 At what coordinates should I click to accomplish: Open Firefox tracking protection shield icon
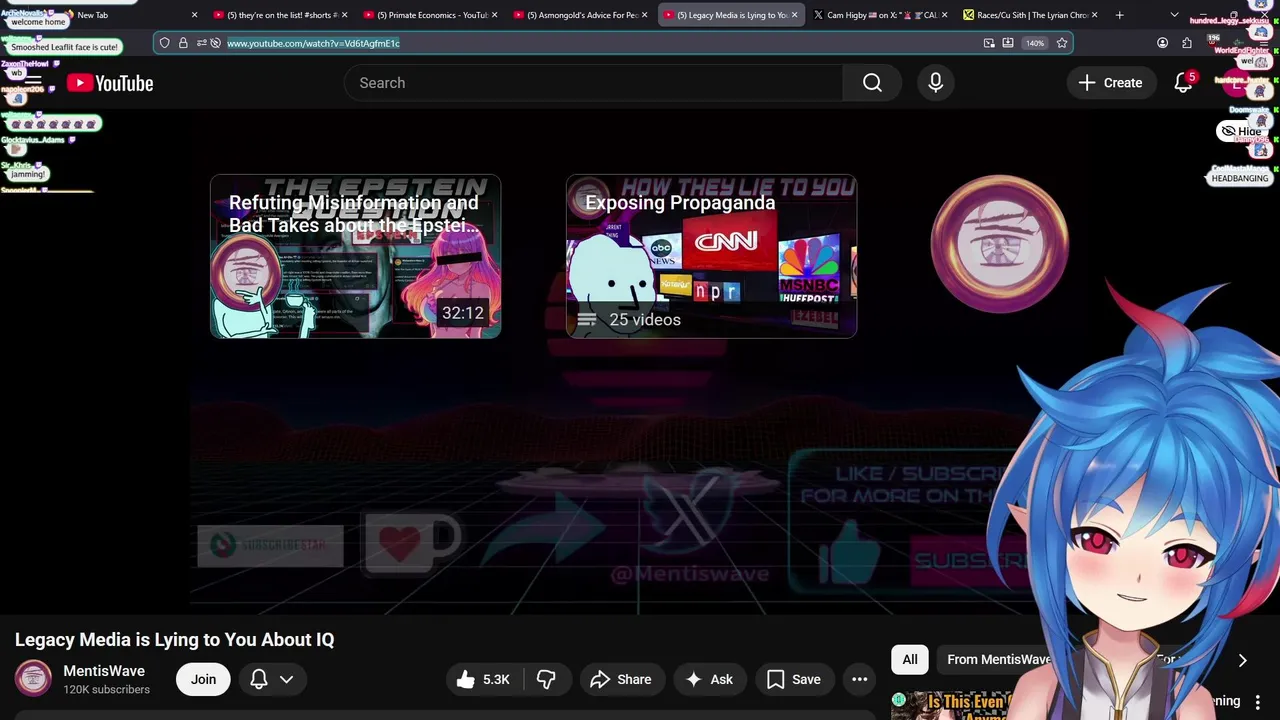click(165, 43)
